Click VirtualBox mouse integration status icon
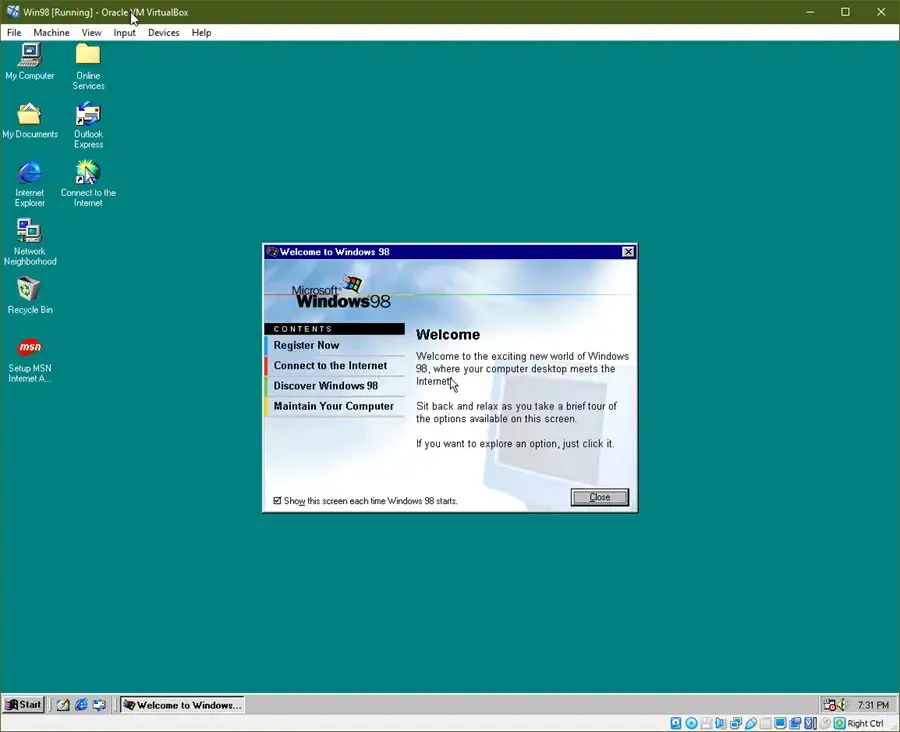 [x=825, y=723]
